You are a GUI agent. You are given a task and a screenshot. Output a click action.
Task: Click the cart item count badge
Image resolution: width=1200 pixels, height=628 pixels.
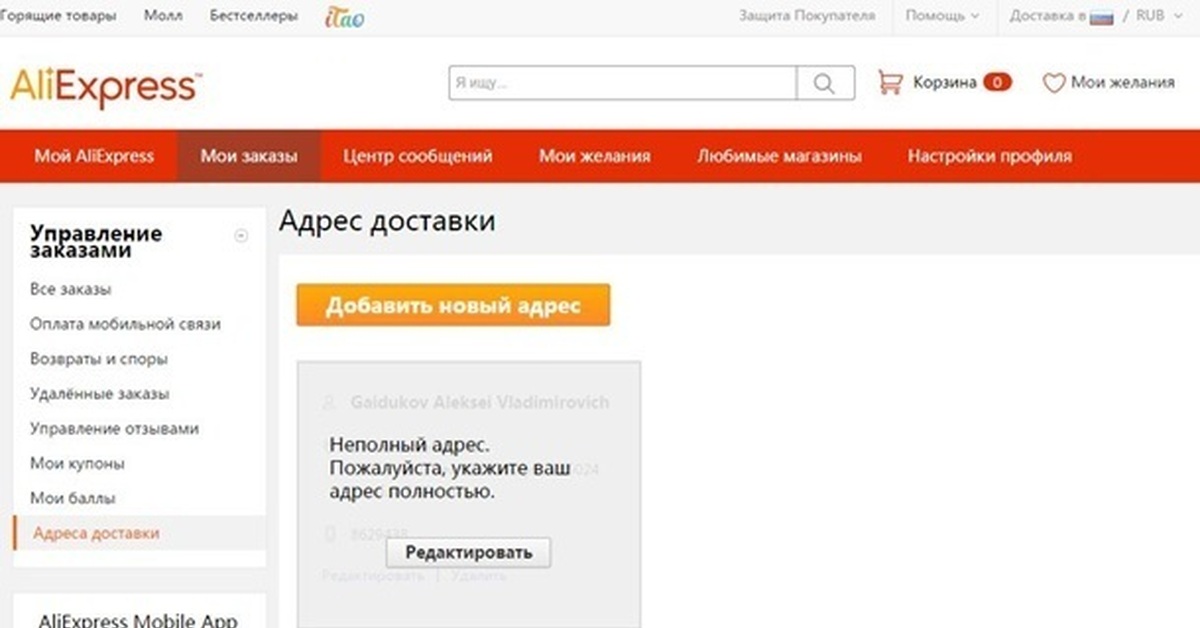(997, 83)
